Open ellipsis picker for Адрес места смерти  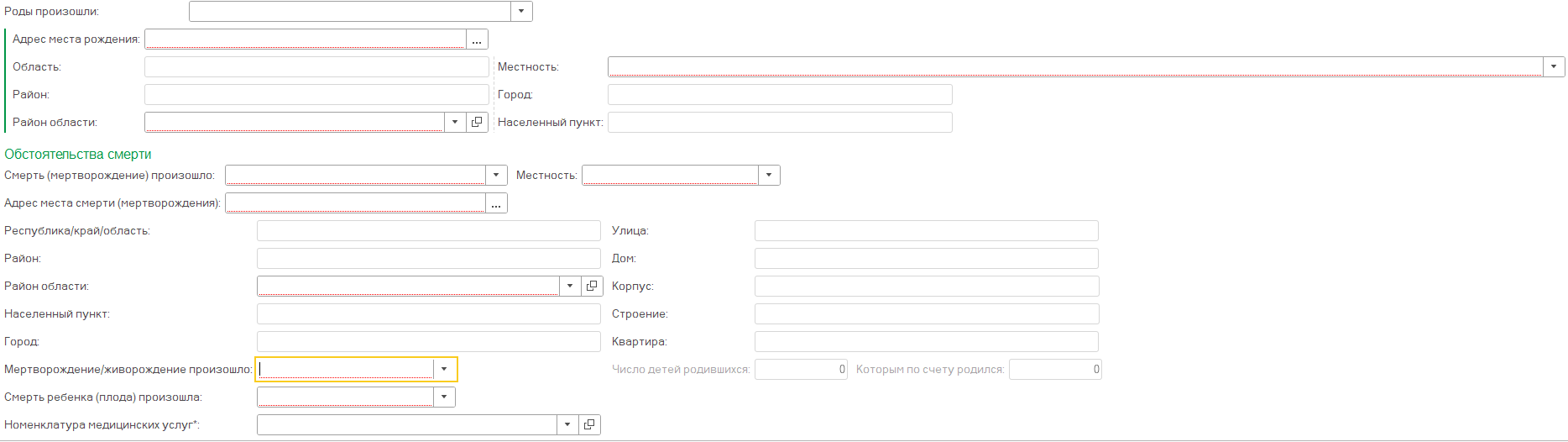[496, 203]
